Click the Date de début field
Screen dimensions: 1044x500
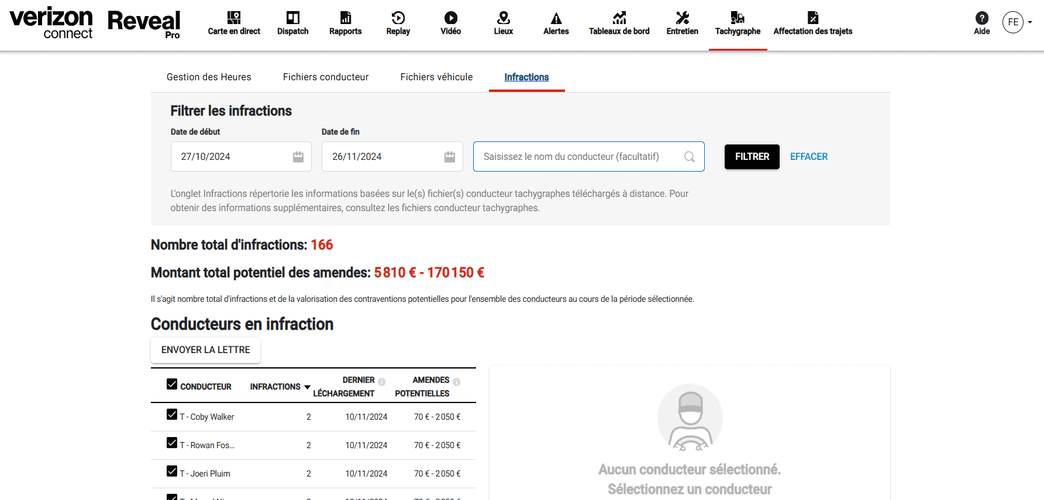coord(240,156)
